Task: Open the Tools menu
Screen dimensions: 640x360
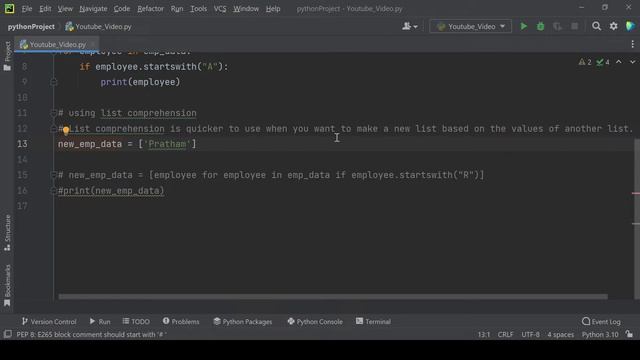Action: pyautogui.click(x=198, y=9)
